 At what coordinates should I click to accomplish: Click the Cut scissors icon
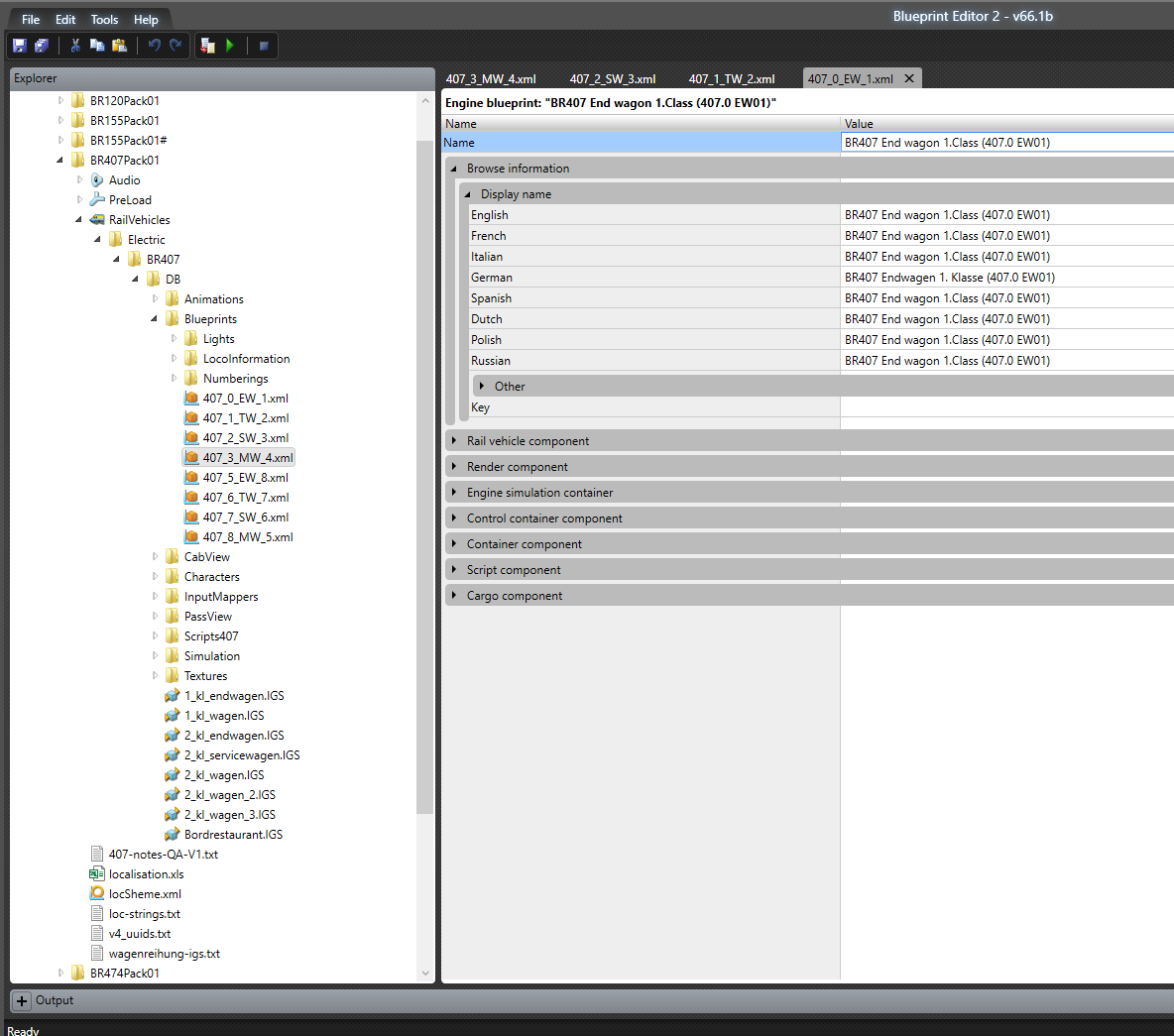click(x=75, y=46)
